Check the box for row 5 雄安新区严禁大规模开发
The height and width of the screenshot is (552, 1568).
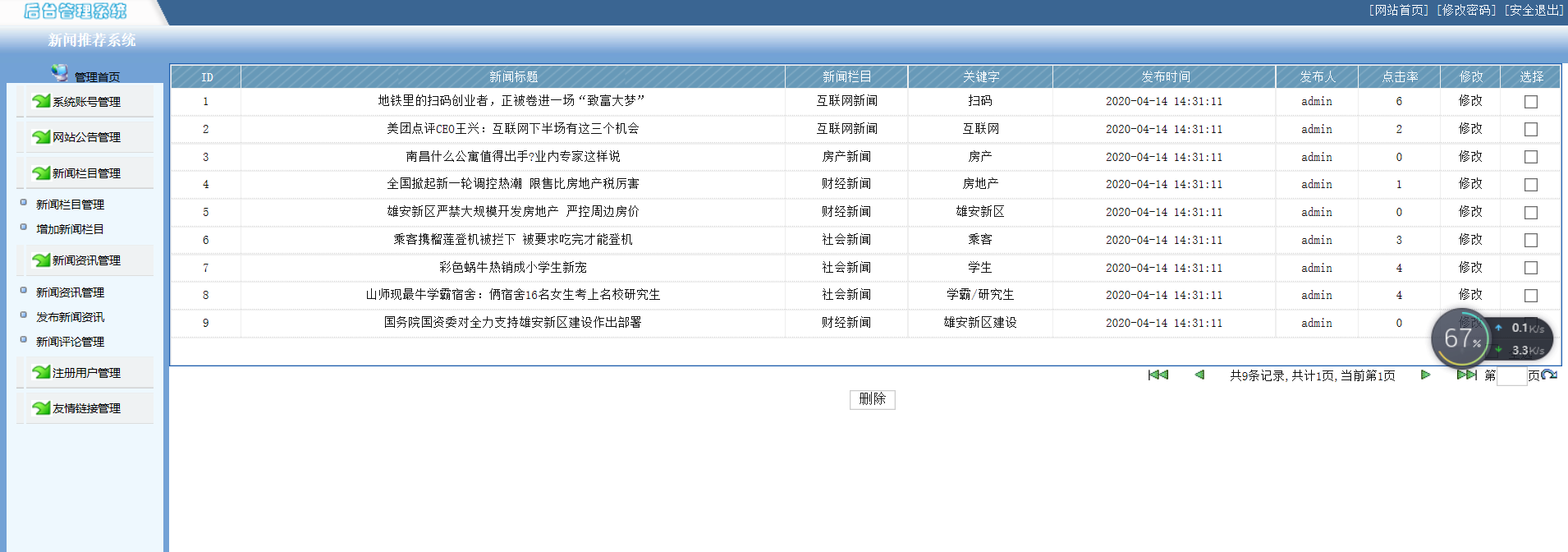[x=1530, y=213]
